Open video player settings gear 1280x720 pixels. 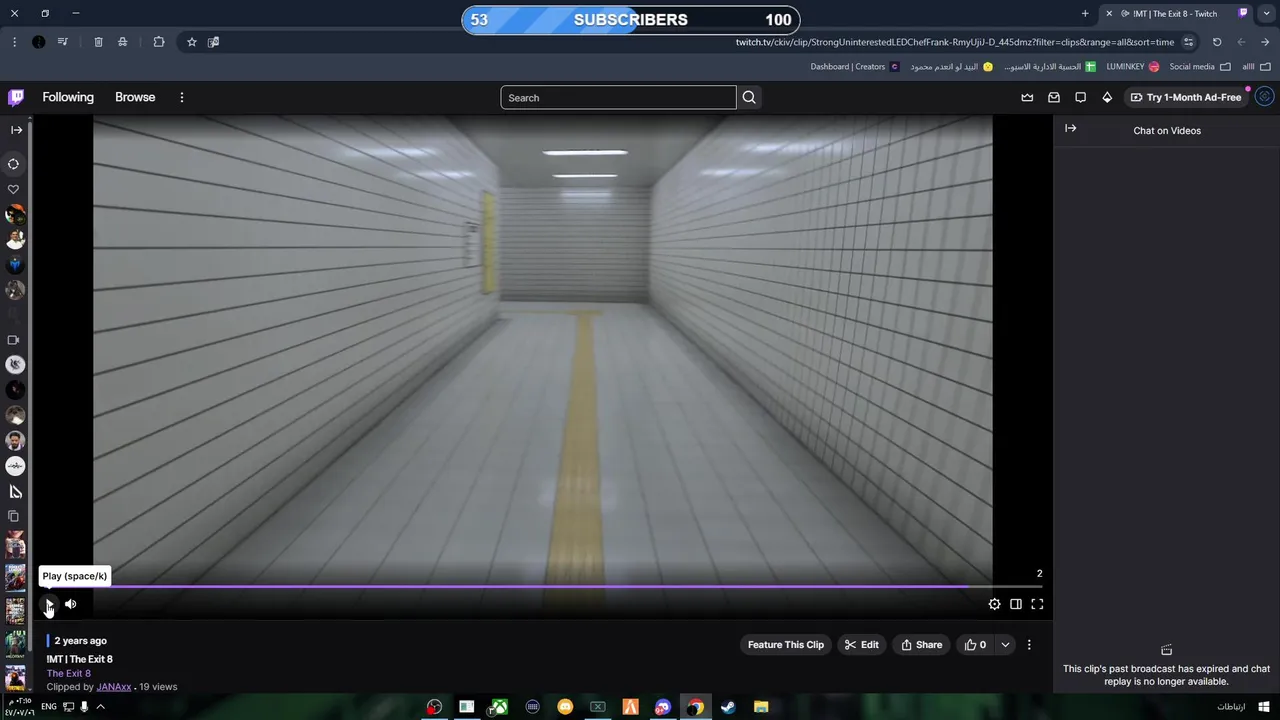coord(994,604)
